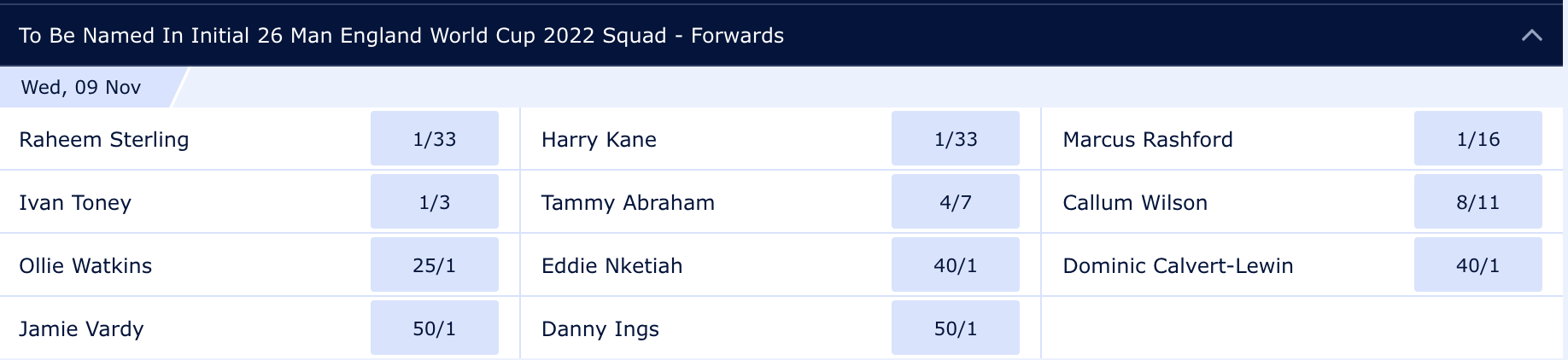Select Raheem Sterling odds 1/33
The image size is (1568, 360).
coord(435,139)
